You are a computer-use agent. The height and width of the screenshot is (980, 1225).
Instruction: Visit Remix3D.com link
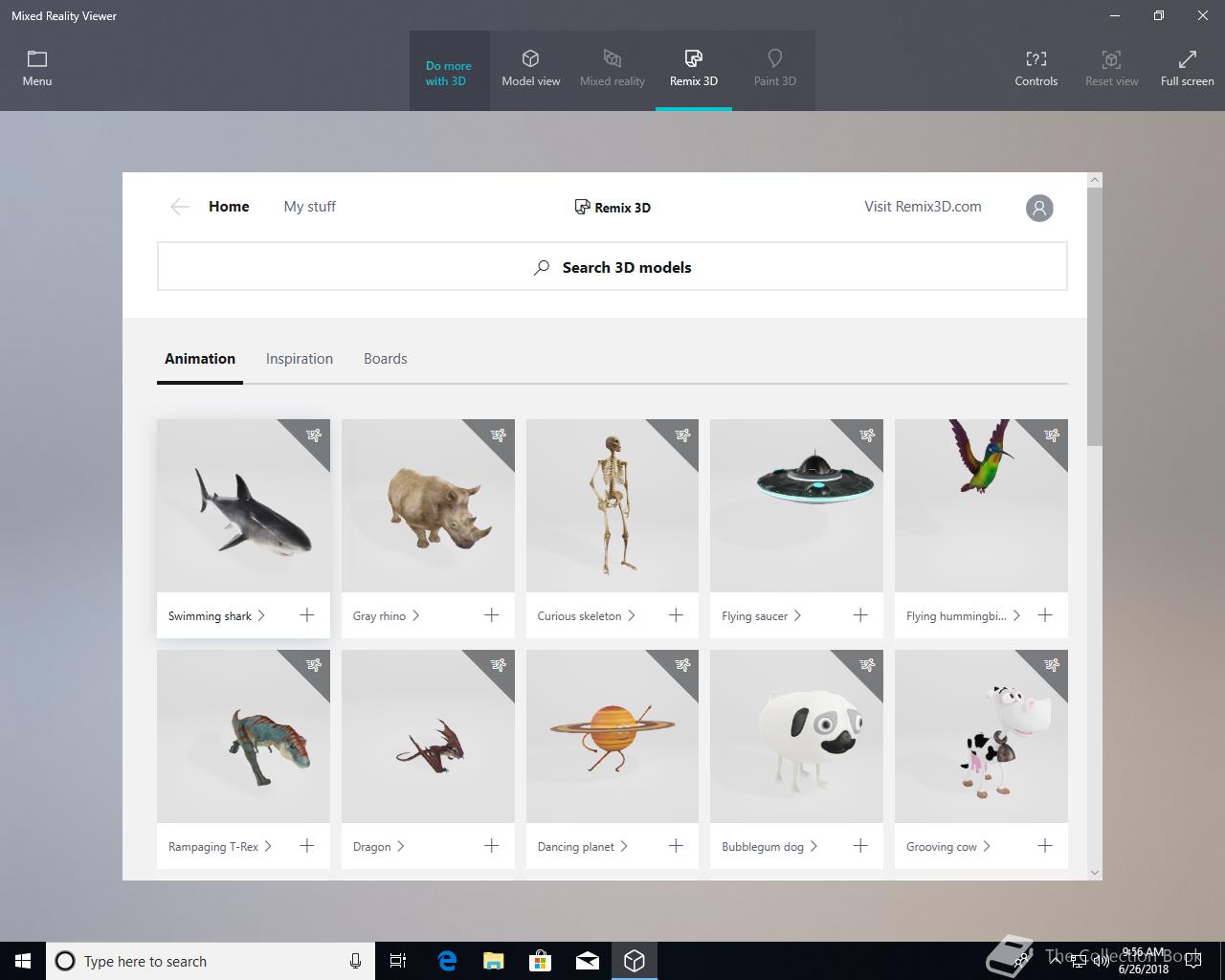923,207
